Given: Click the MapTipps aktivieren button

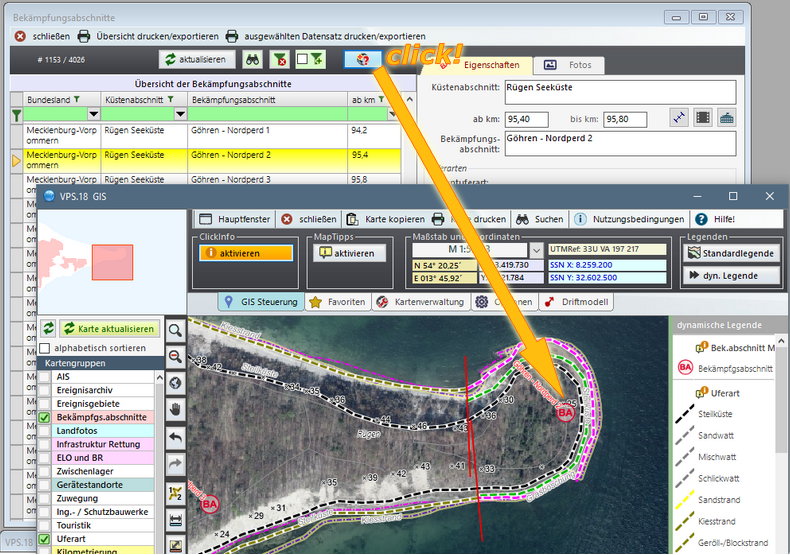Looking at the screenshot, I should click(x=350, y=253).
